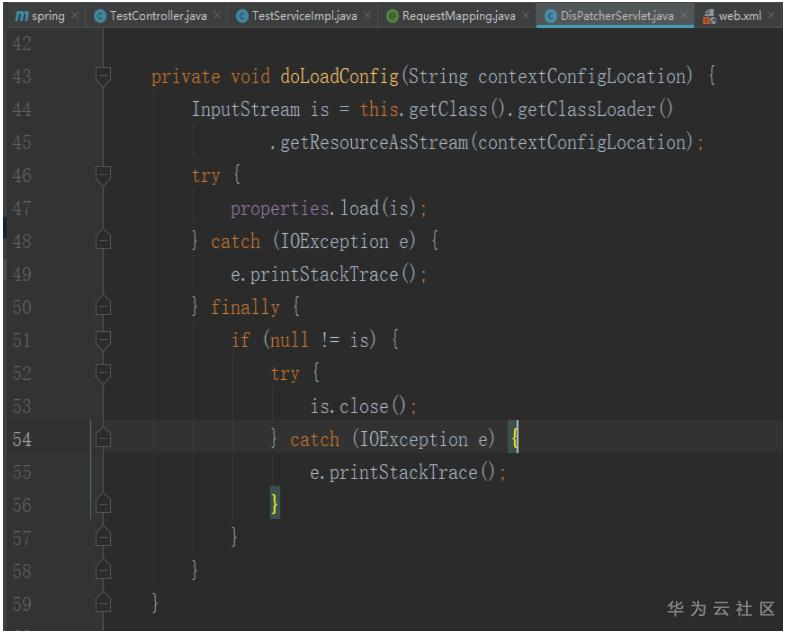Image resolution: width=788 pixels, height=634 pixels.
Task: Close the TestController.java tab
Action: click(x=217, y=16)
